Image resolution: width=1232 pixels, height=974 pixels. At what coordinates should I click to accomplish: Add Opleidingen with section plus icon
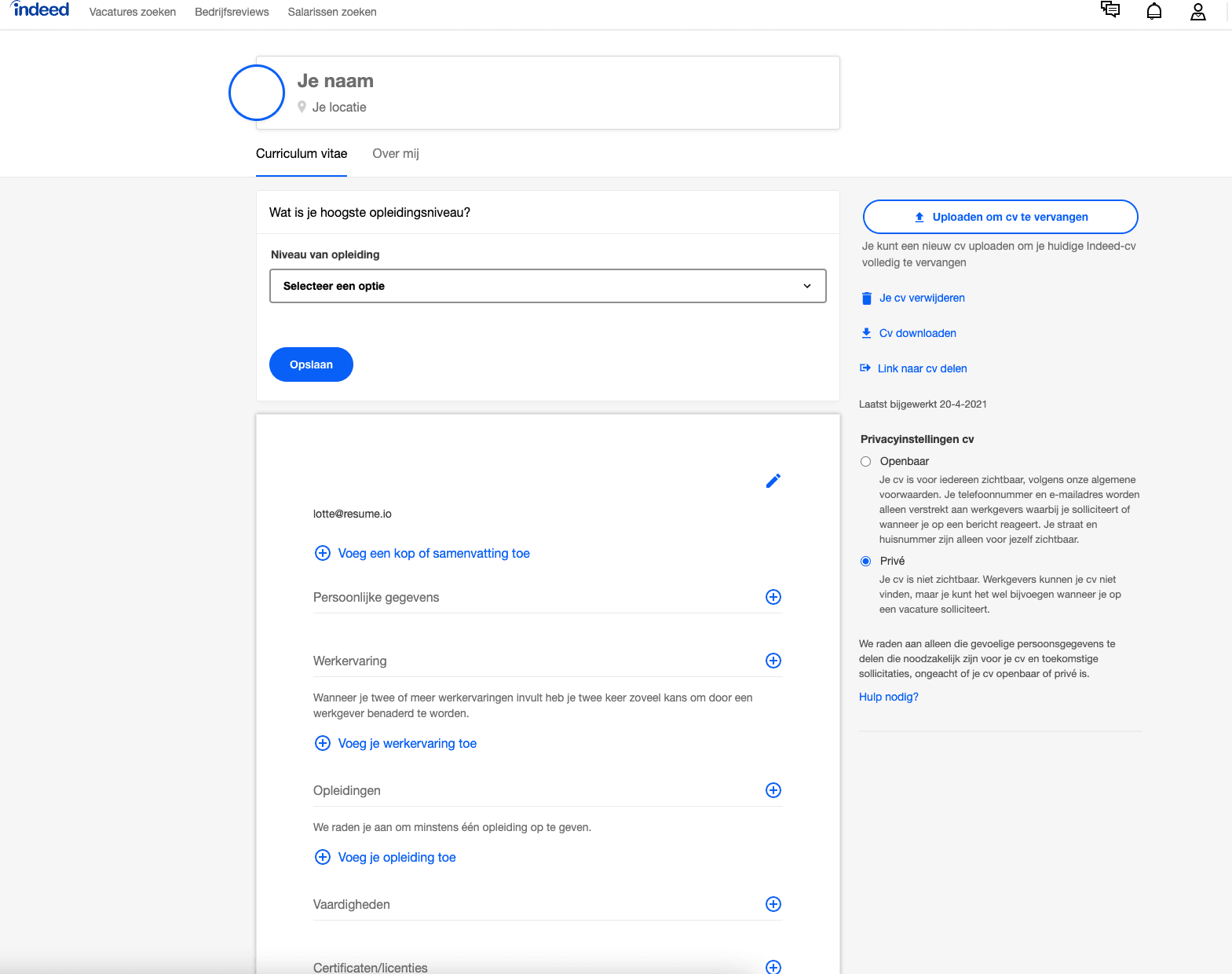(773, 790)
